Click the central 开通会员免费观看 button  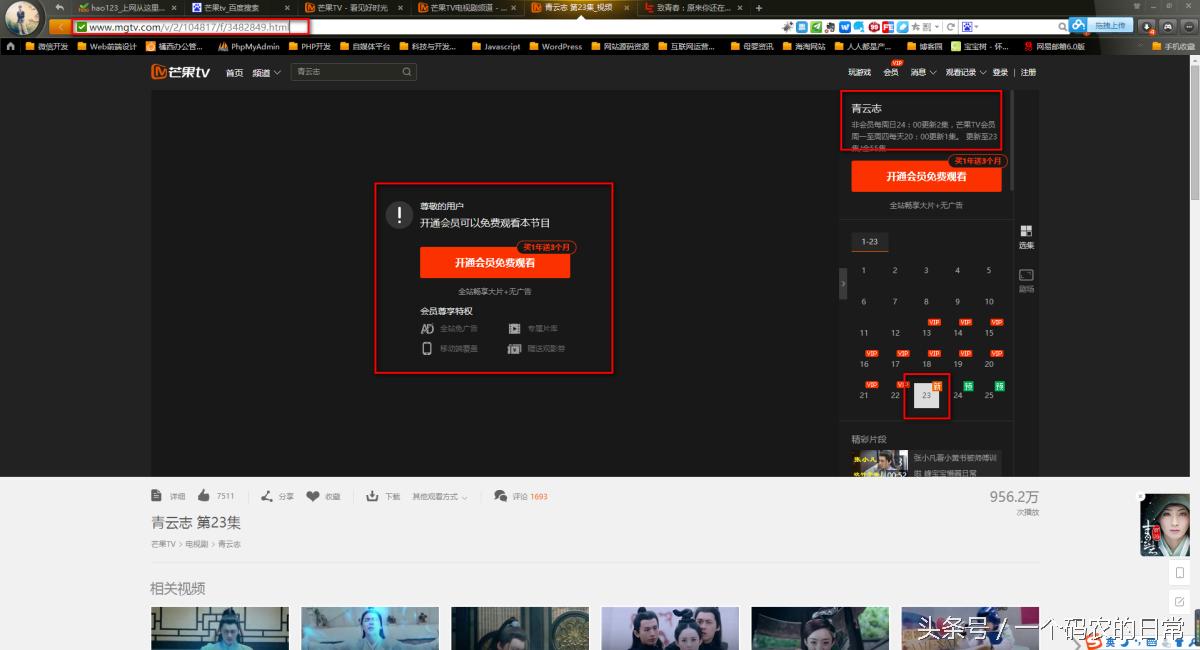(494, 263)
